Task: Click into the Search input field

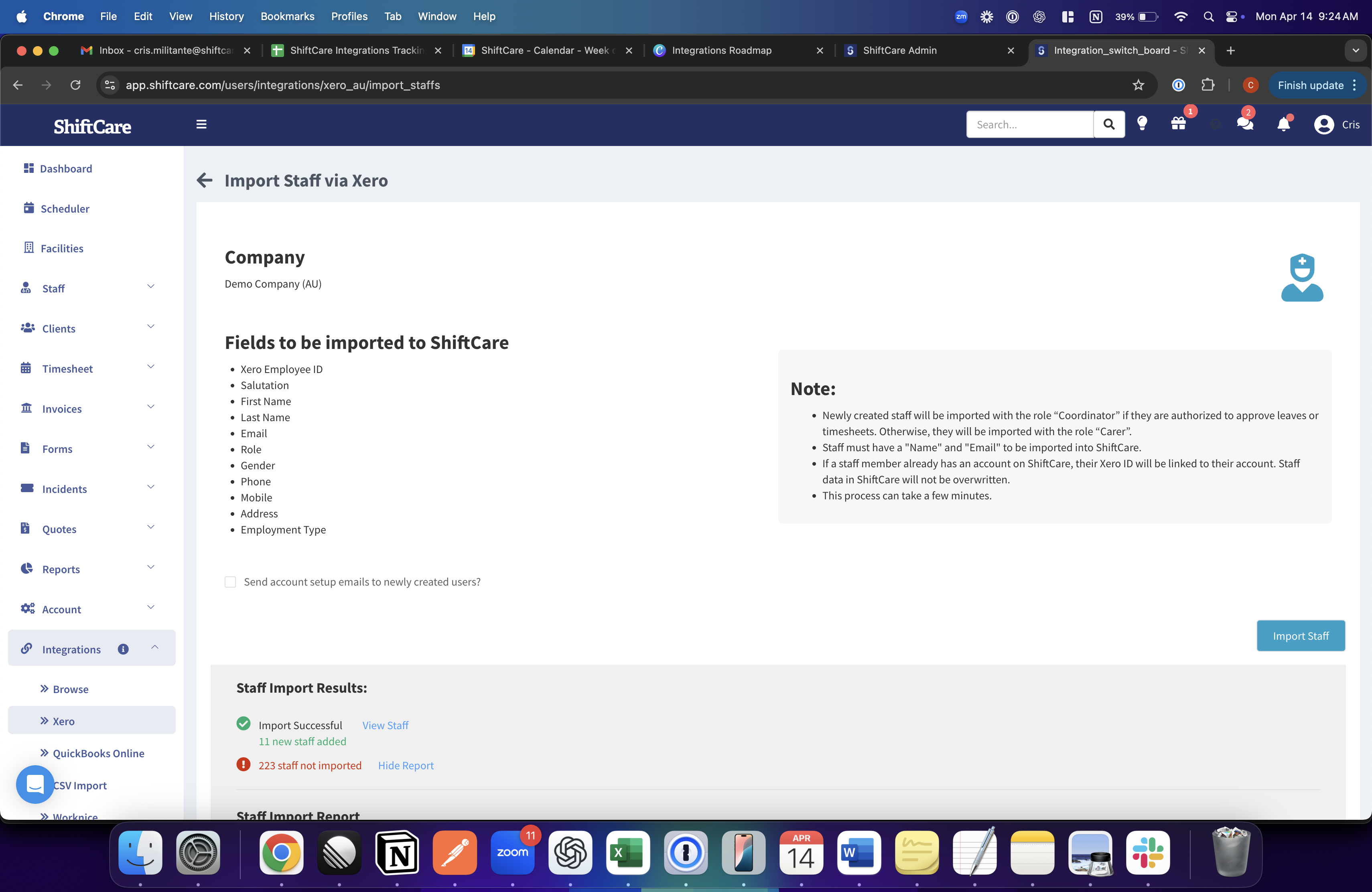Action: [1029, 124]
